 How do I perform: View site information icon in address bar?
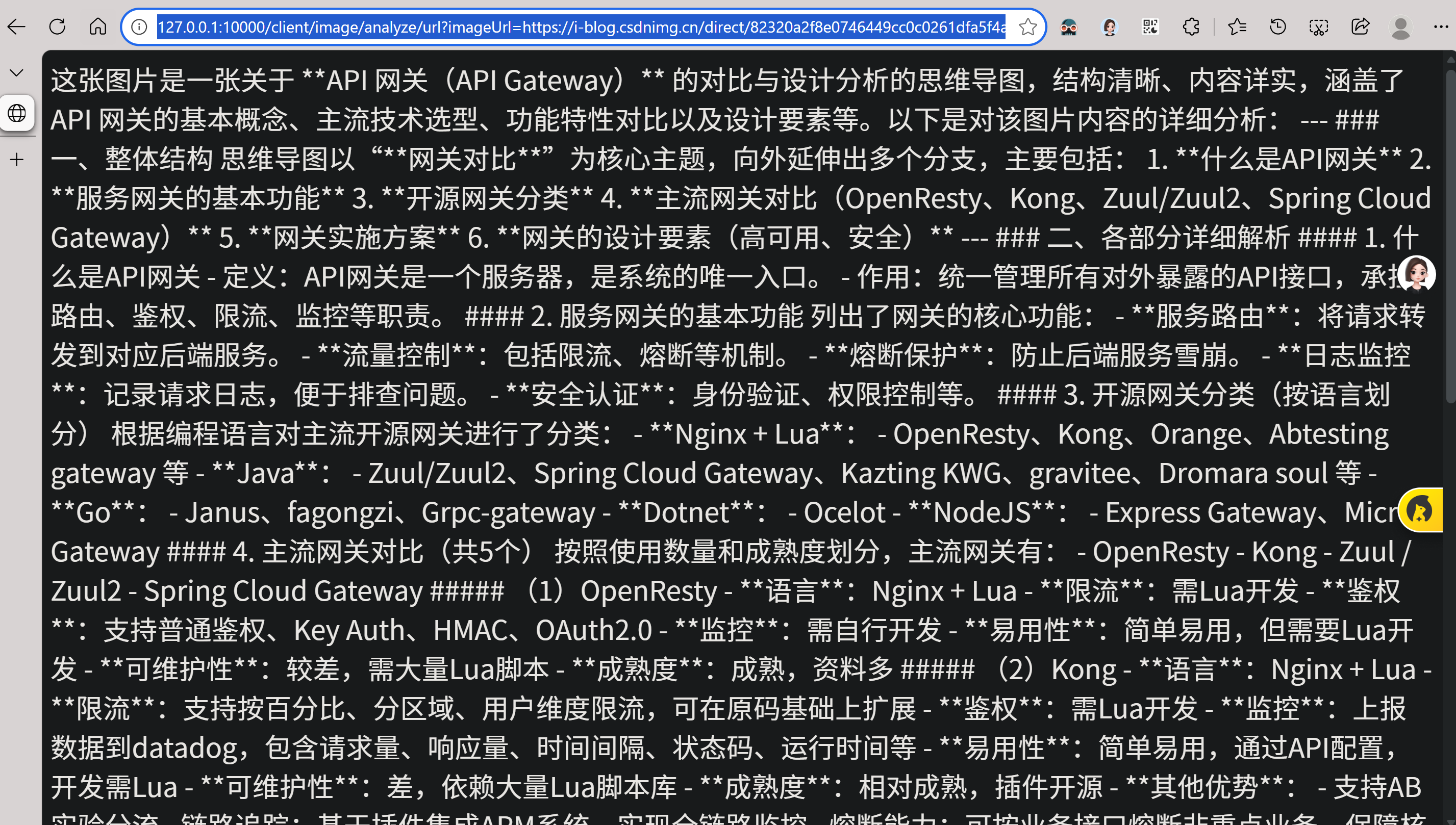coord(139,27)
